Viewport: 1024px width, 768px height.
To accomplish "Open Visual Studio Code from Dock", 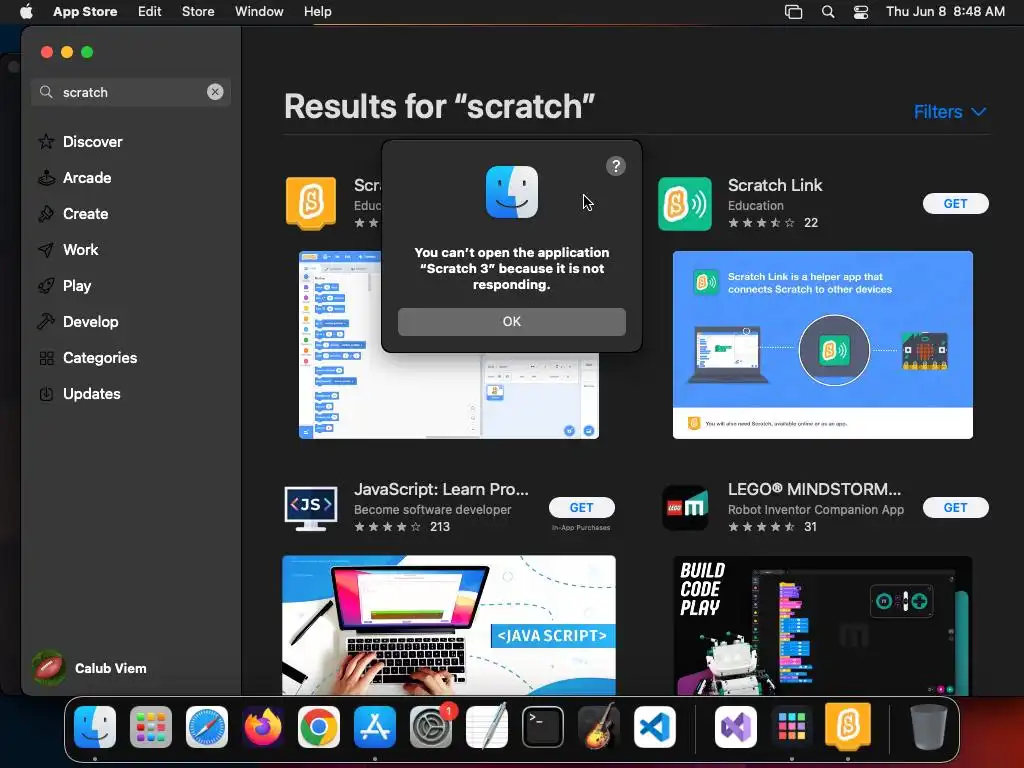I will point(655,727).
